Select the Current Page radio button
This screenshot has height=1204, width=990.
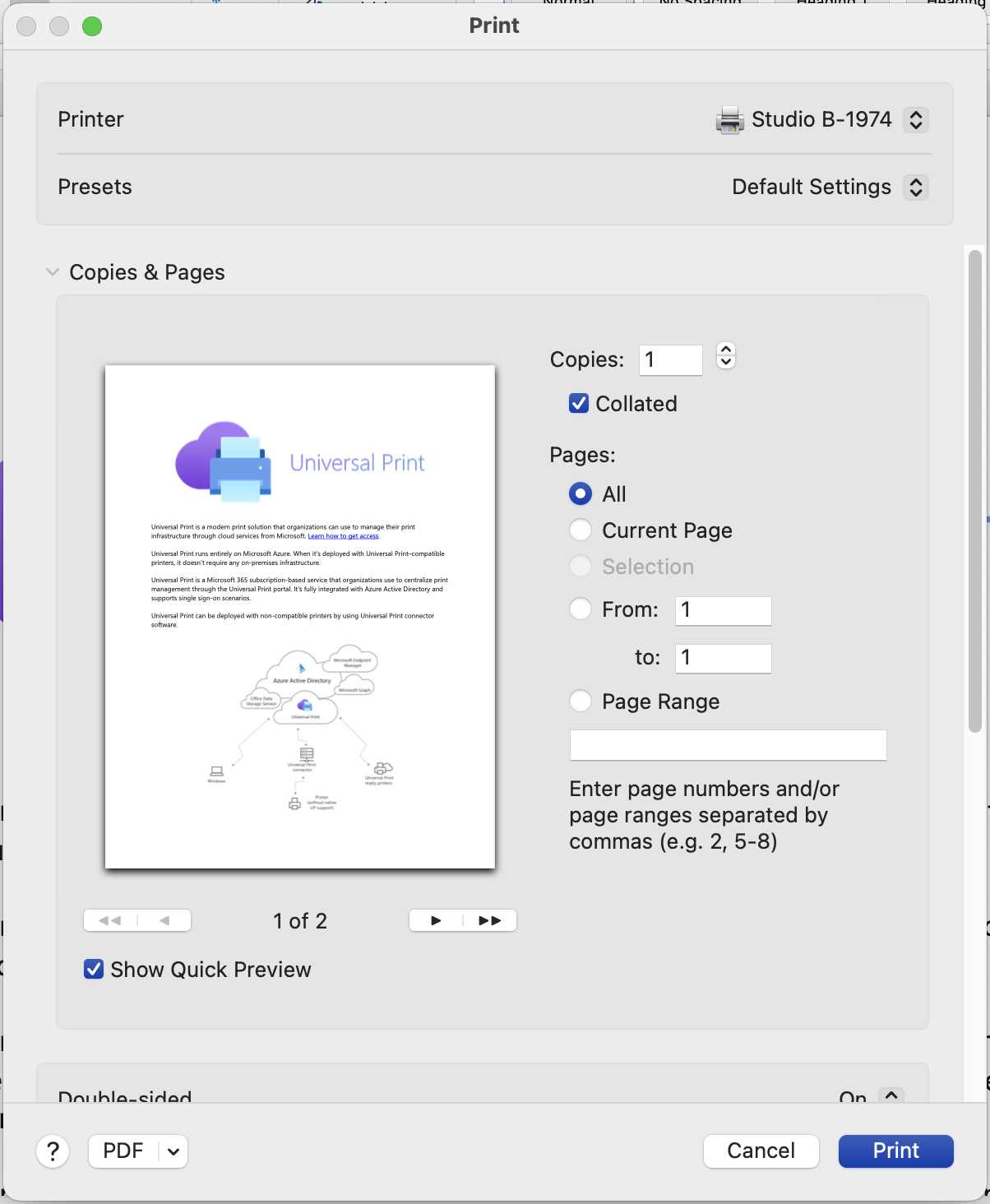tap(580, 530)
